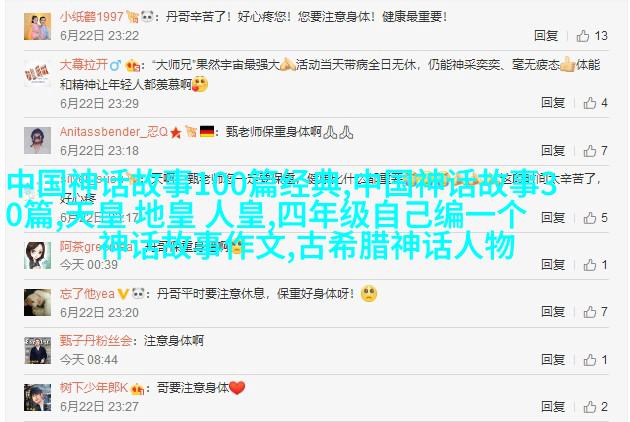
Task: Like 忘了他yea's comment
Action: click(589, 312)
